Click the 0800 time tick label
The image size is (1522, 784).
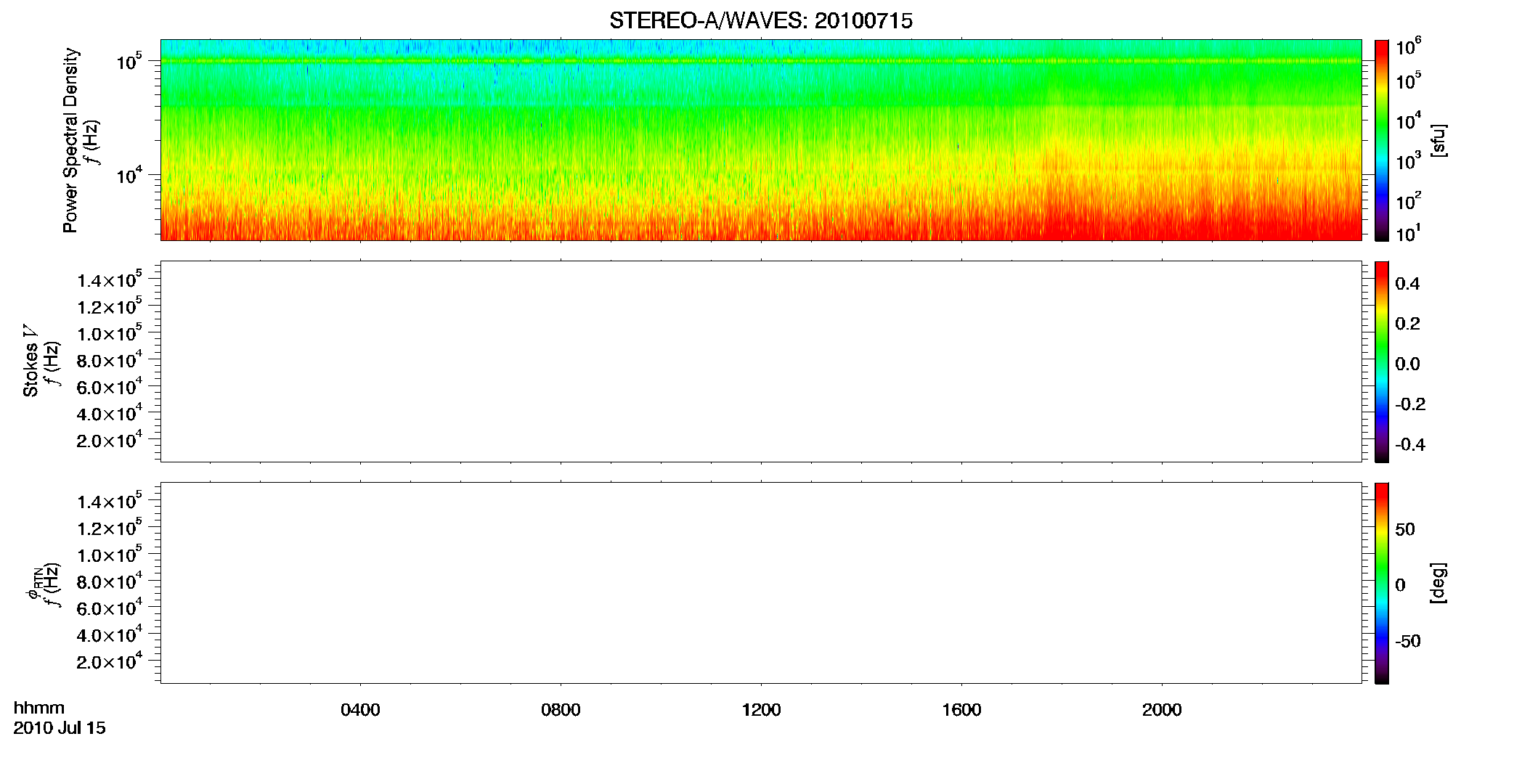[x=561, y=710]
